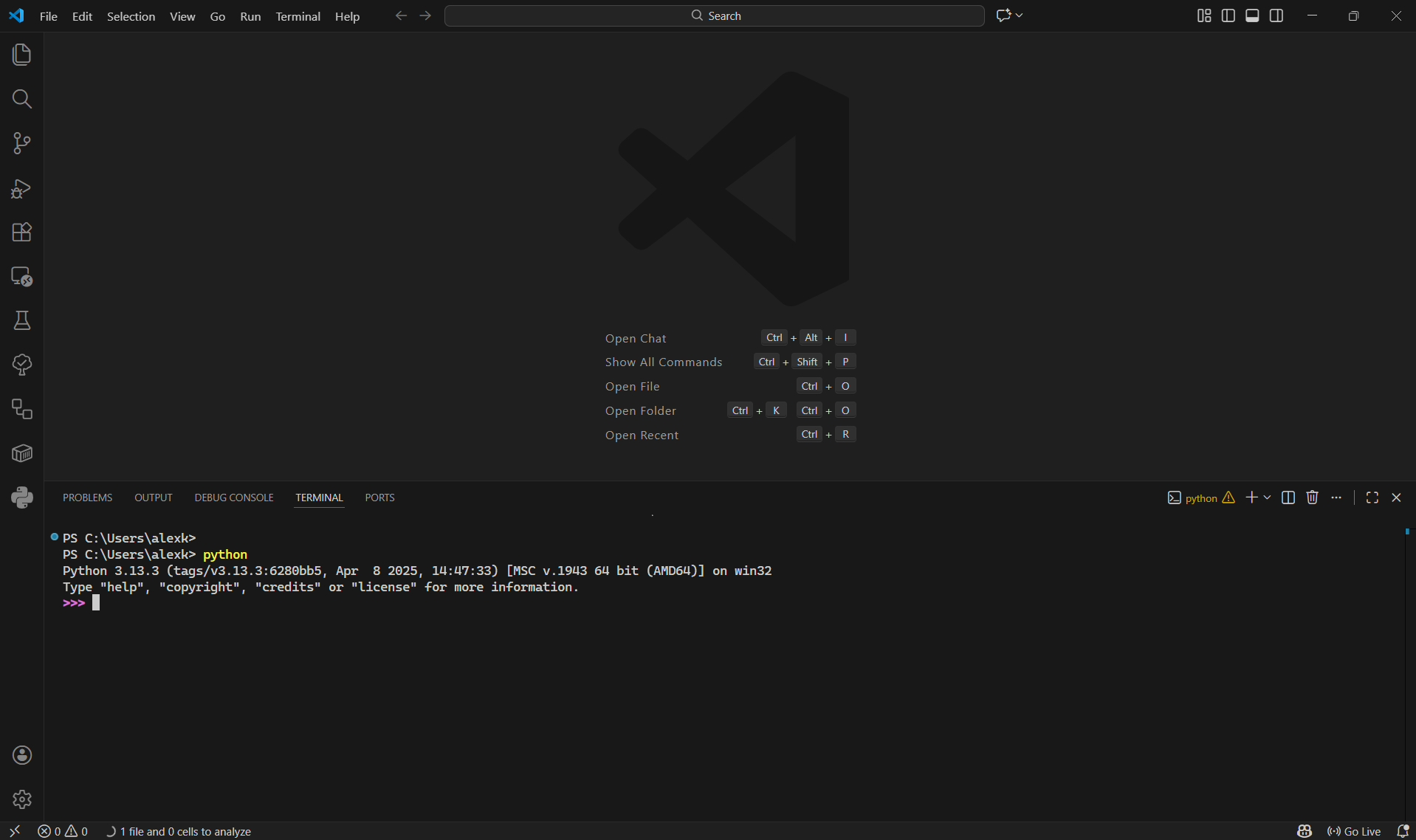1416x840 pixels.
Task: Split the terminal
Action: click(1288, 498)
